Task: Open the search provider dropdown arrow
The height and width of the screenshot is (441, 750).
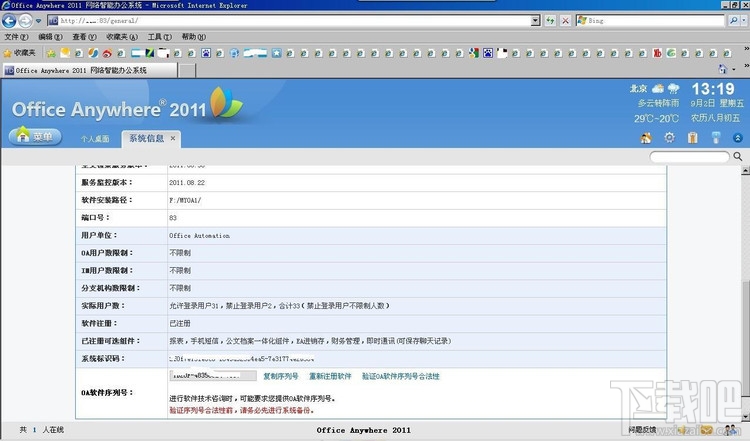Action: coord(744,21)
